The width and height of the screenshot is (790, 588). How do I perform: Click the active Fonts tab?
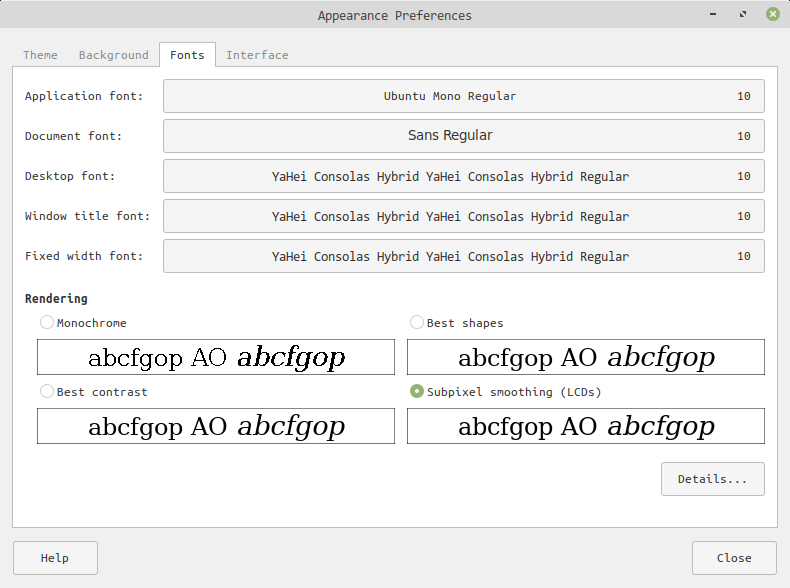[x=187, y=55]
